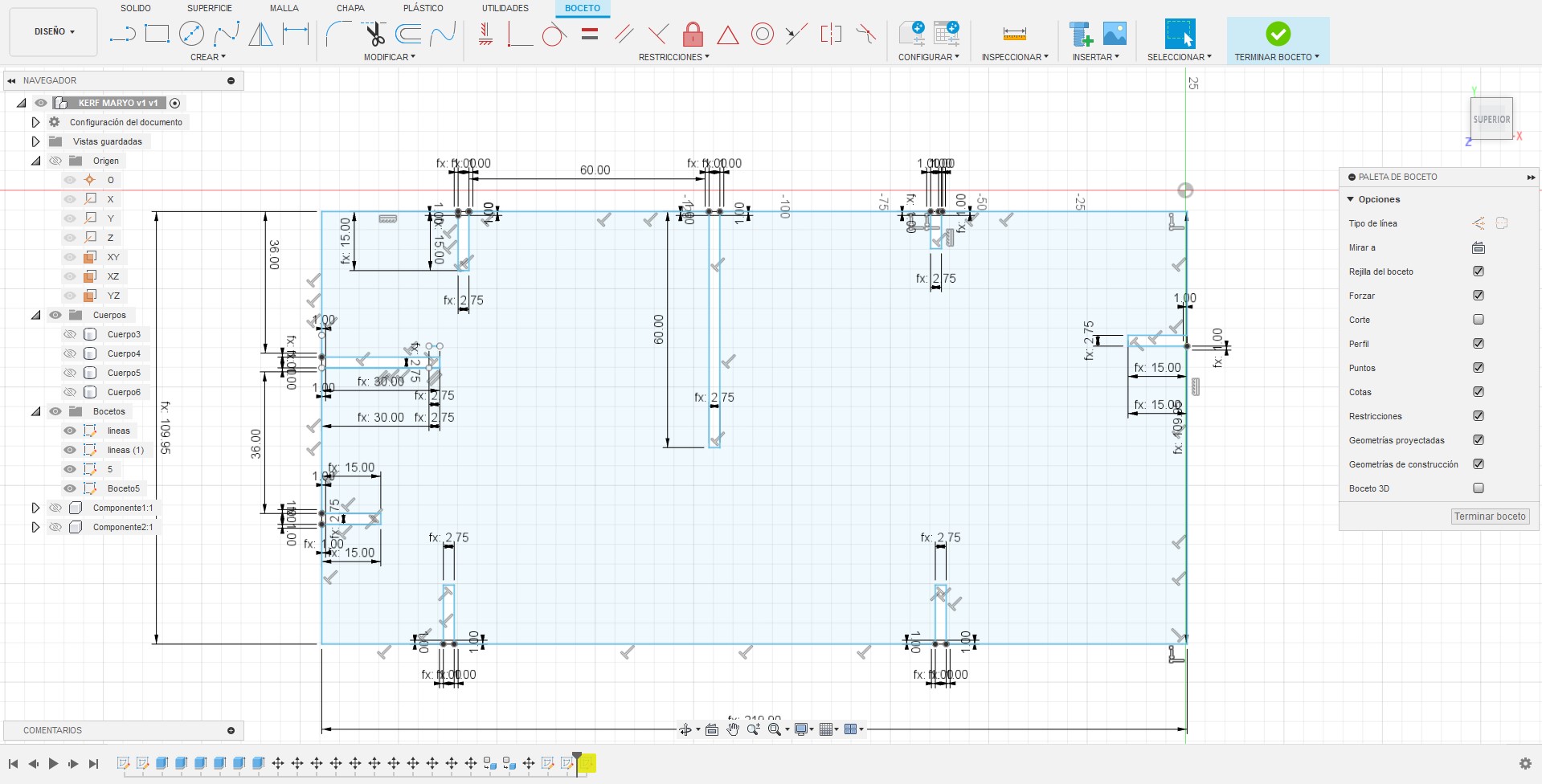
Task: Click the Insert image icon
Action: [1115, 34]
